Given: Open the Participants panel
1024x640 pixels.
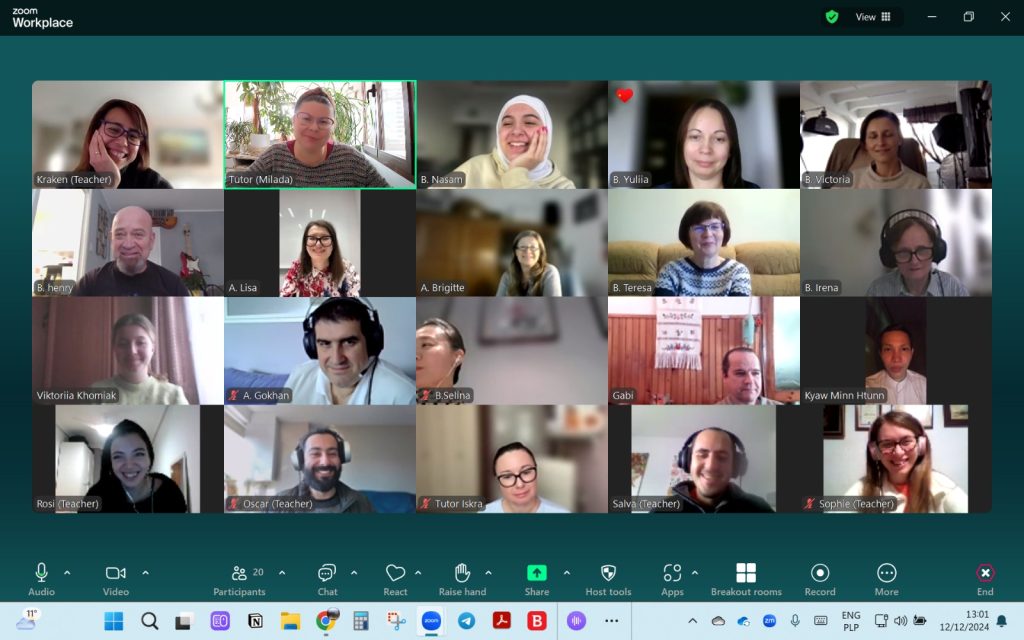Looking at the screenshot, I should (239, 579).
